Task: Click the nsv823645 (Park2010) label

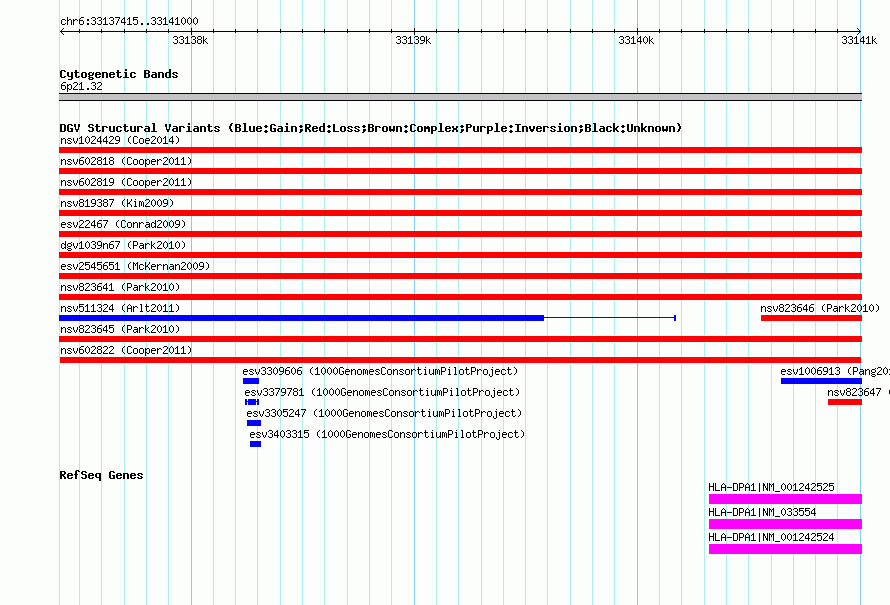Action: [x=120, y=329]
